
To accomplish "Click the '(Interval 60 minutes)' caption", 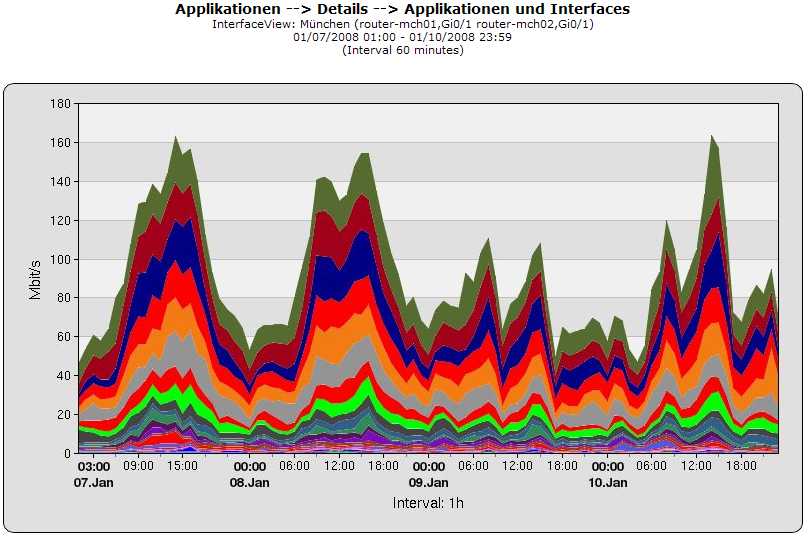I will (x=403, y=50).
